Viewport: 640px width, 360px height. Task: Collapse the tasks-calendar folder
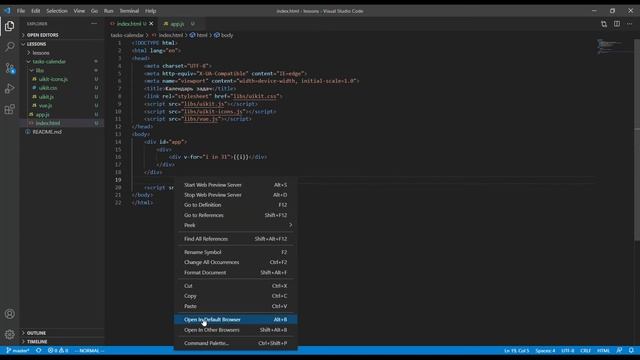tap(49, 62)
